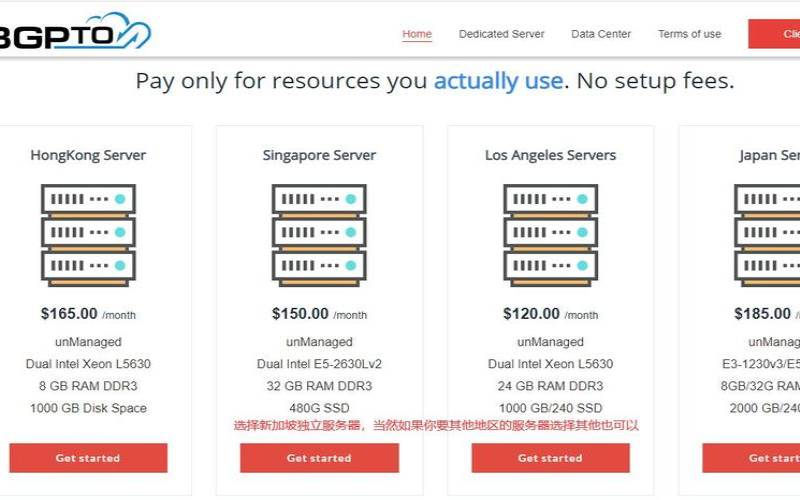Get started with Los Angeles Servers
The width and height of the screenshot is (800, 500).
(550, 458)
